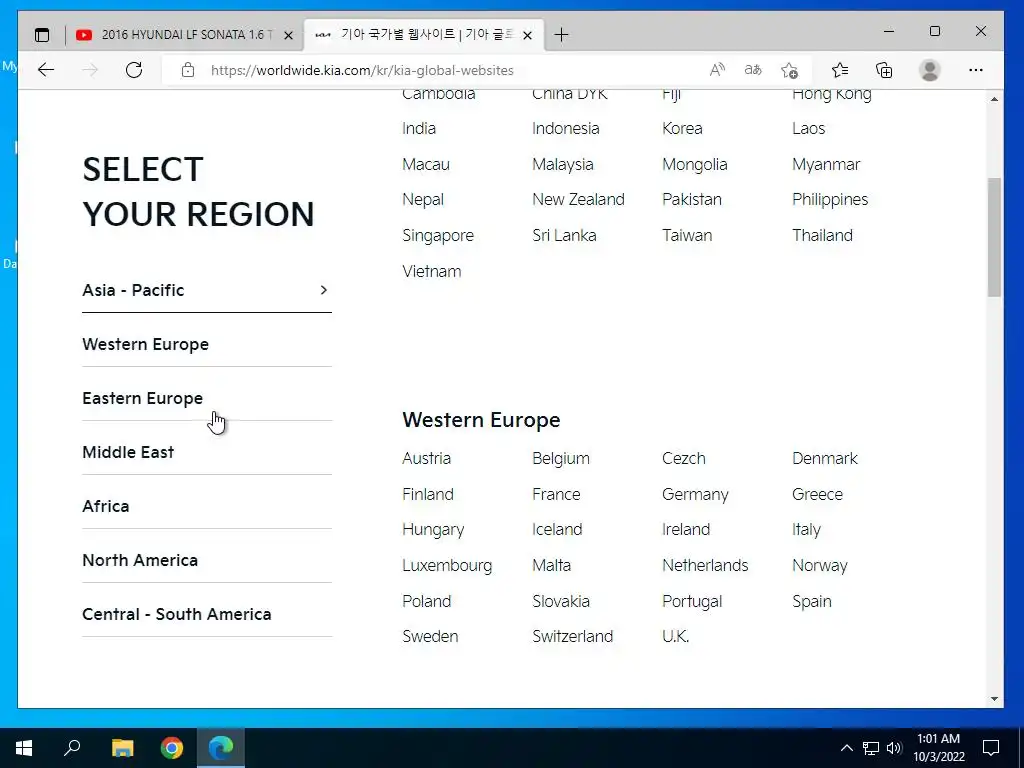Add this page to favorites
1024x768 pixels.
tap(790, 70)
